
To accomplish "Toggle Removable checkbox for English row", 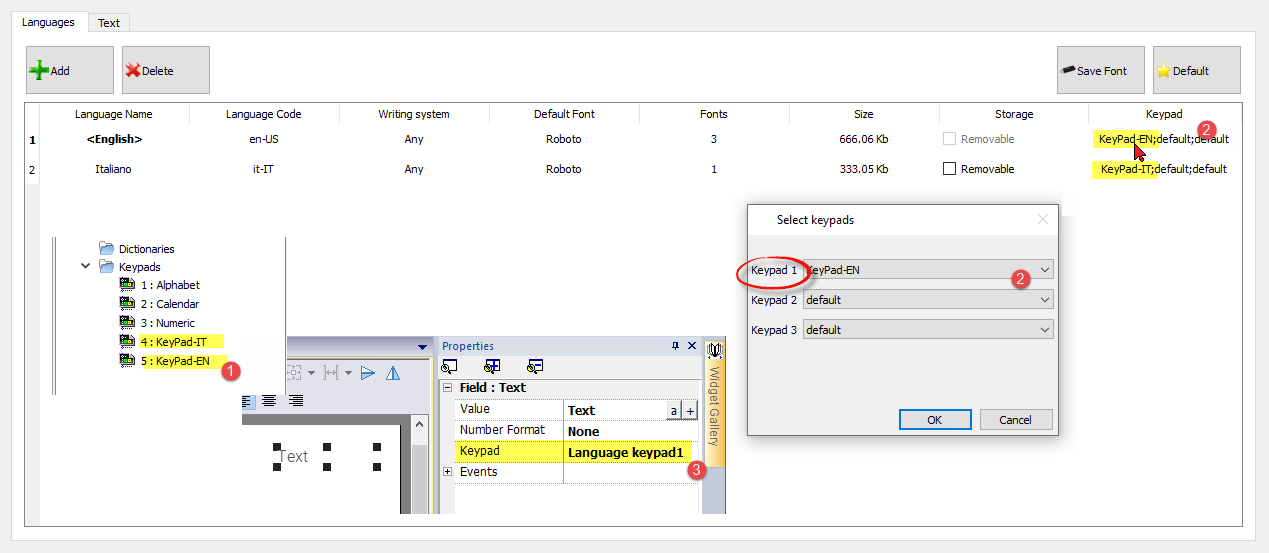I will (950, 139).
